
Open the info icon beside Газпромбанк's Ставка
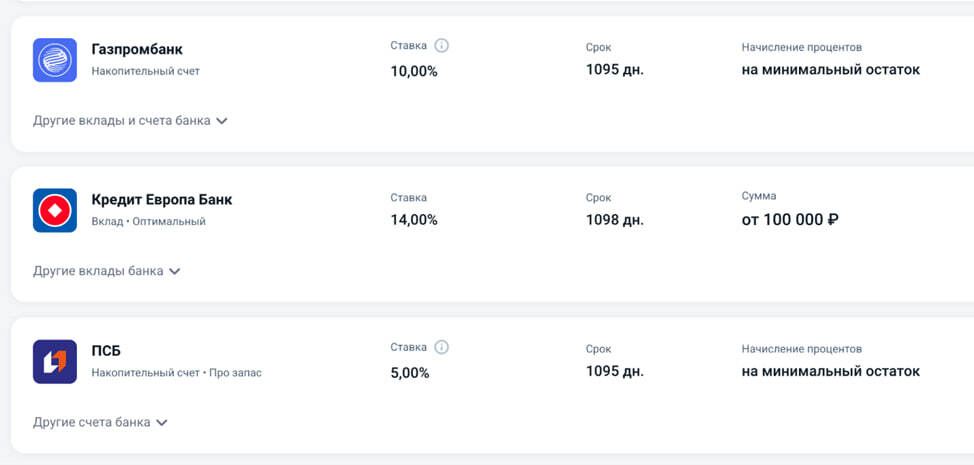click(441, 45)
